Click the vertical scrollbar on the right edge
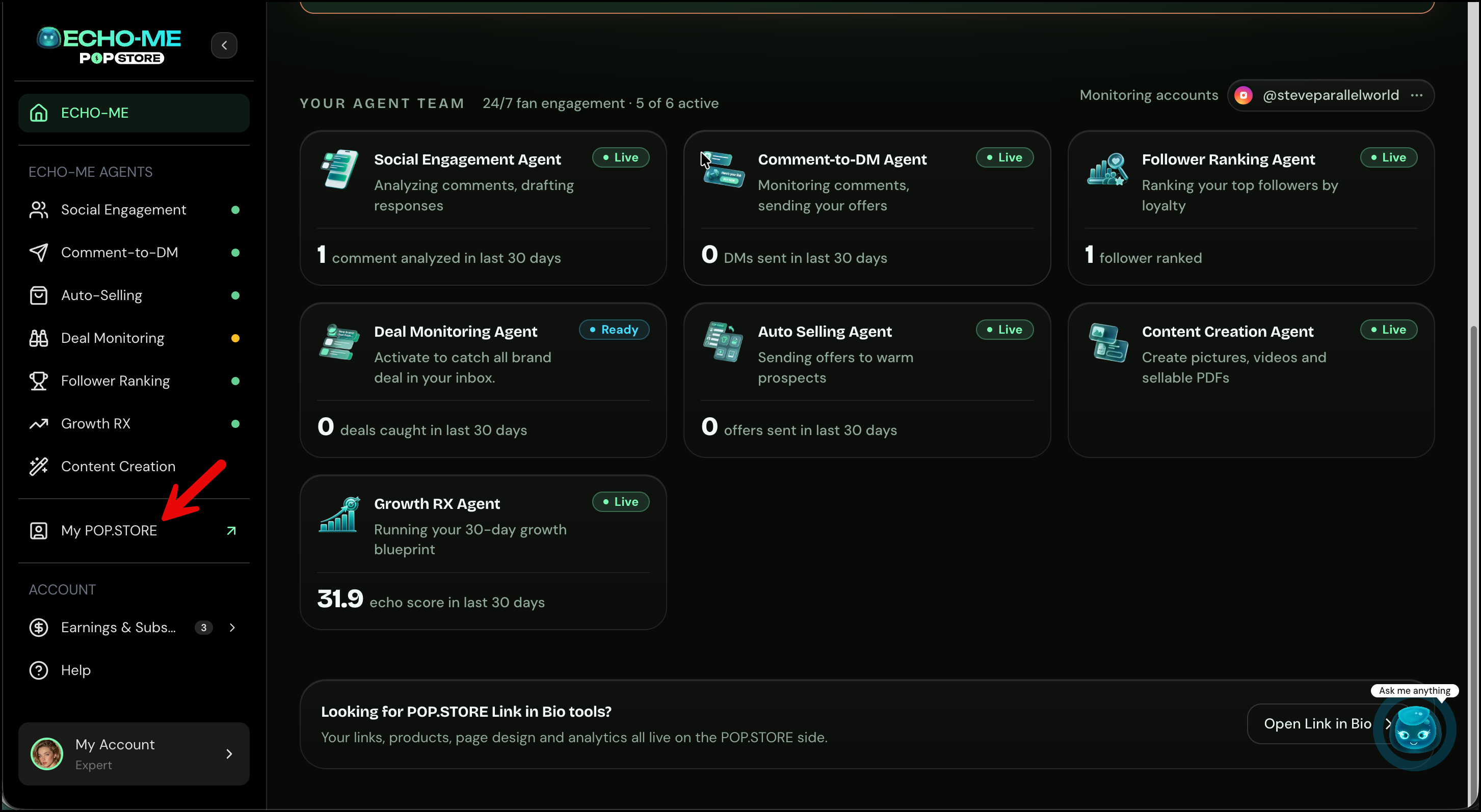The height and width of the screenshot is (812, 1481). [x=1474, y=563]
